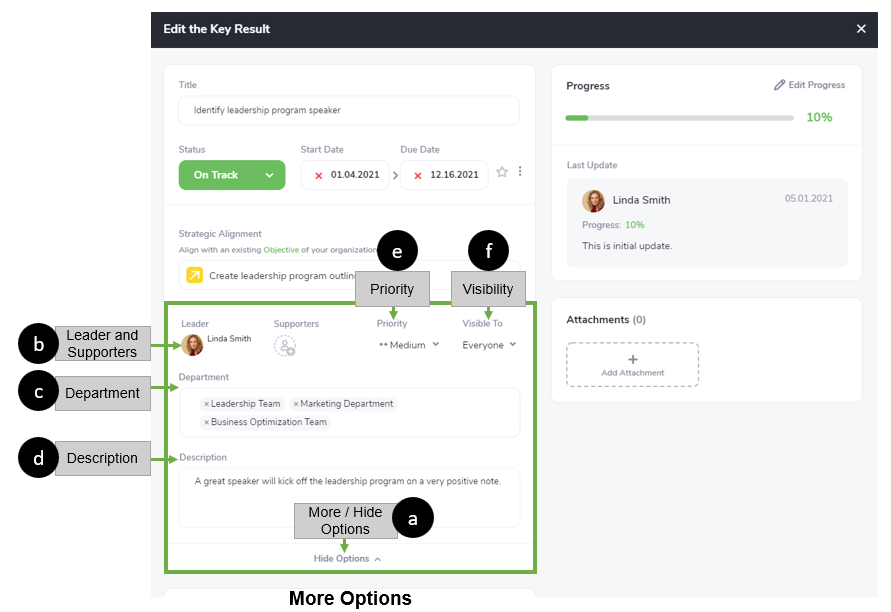Open the three-dot more menu

click(520, 172)
